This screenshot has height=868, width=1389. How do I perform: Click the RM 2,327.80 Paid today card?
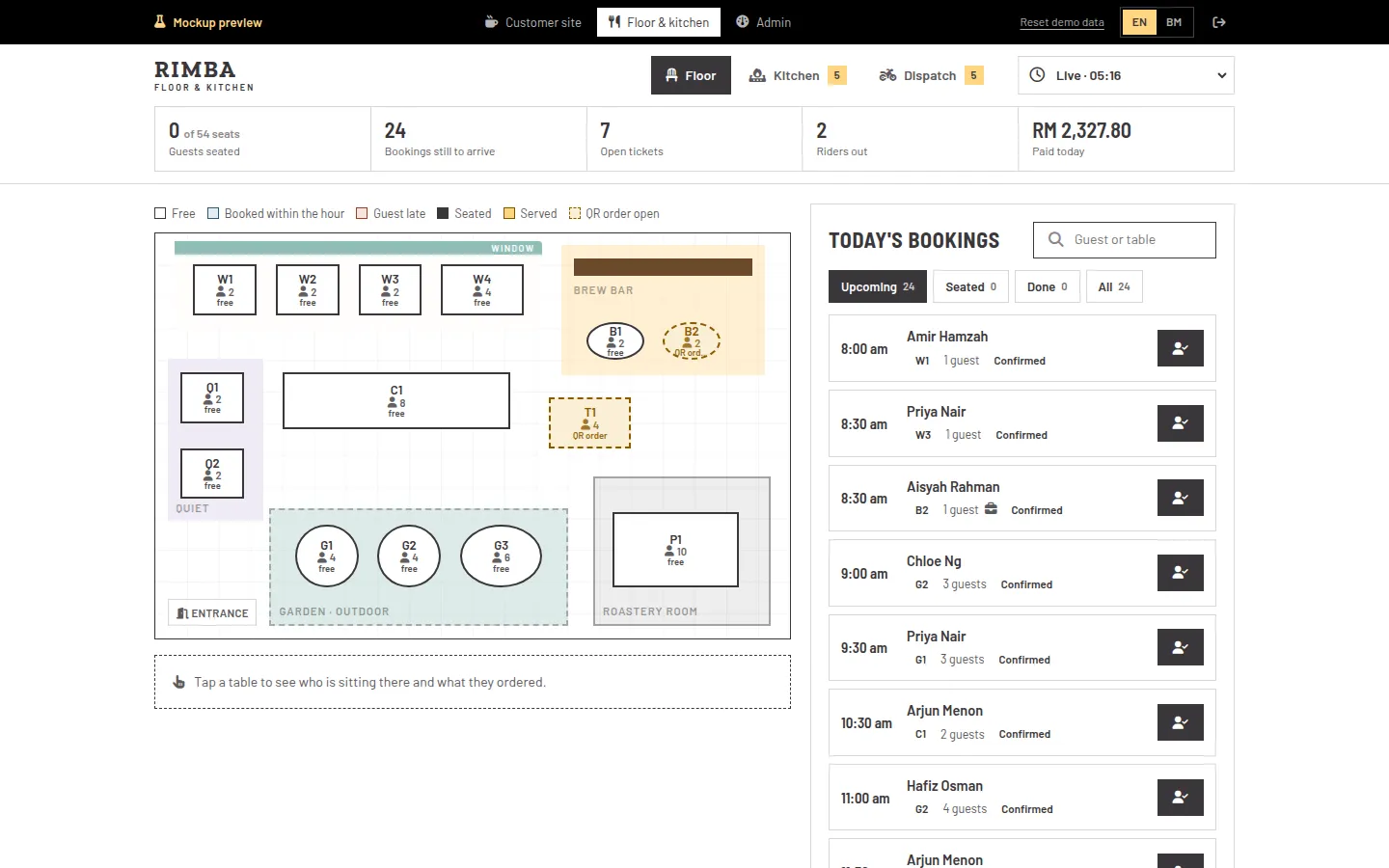(x=1126, y=139)
